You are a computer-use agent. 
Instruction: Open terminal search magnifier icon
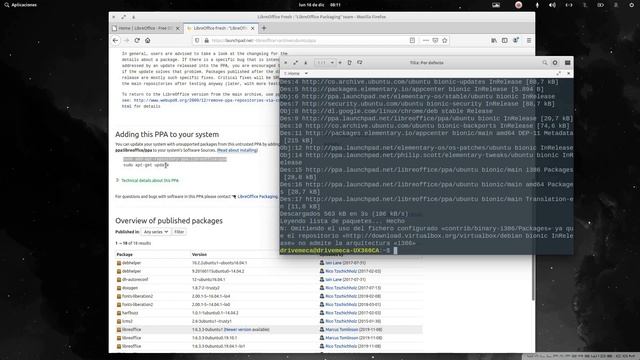click(x=544, y=62)
